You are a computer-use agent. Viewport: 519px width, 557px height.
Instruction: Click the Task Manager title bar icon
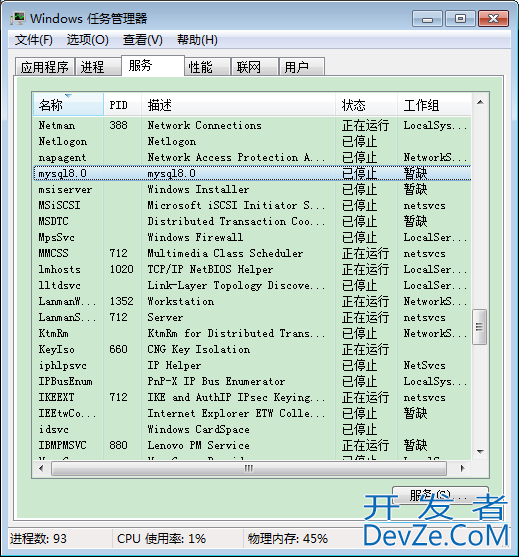(18, 18)
